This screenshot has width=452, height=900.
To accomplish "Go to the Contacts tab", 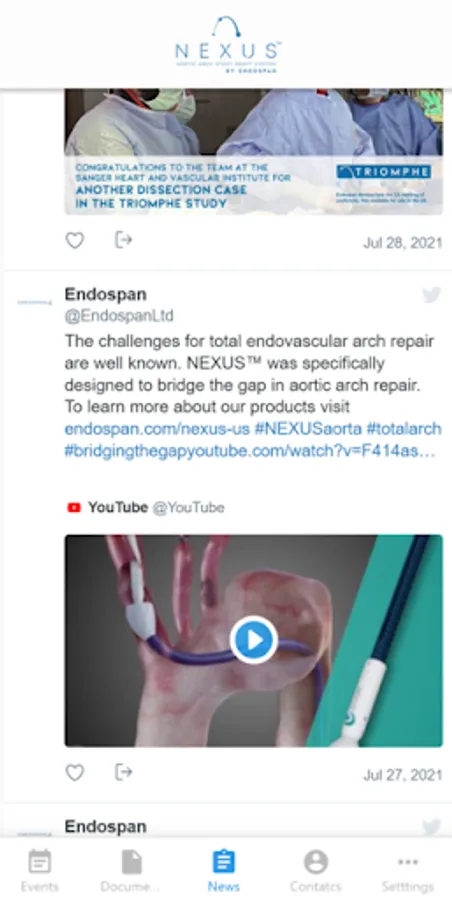I will click(315, 871).
